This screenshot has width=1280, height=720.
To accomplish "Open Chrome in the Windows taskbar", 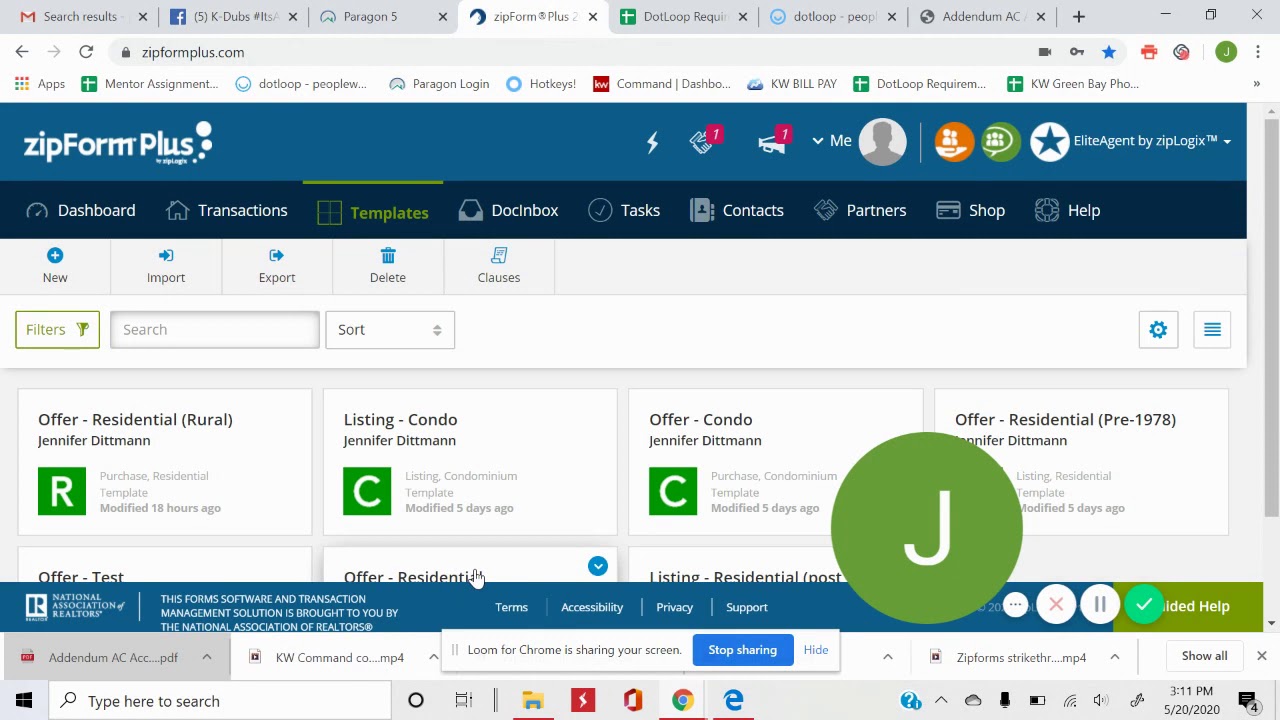I will click(x=682, y=701).
